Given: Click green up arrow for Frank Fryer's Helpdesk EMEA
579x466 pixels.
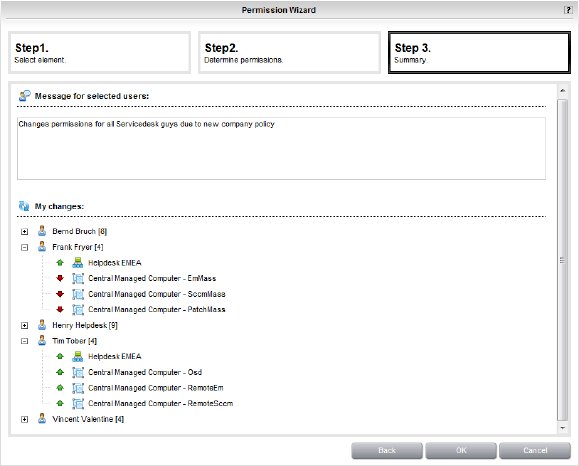Looking at the screenshot, I should (60, 263).
